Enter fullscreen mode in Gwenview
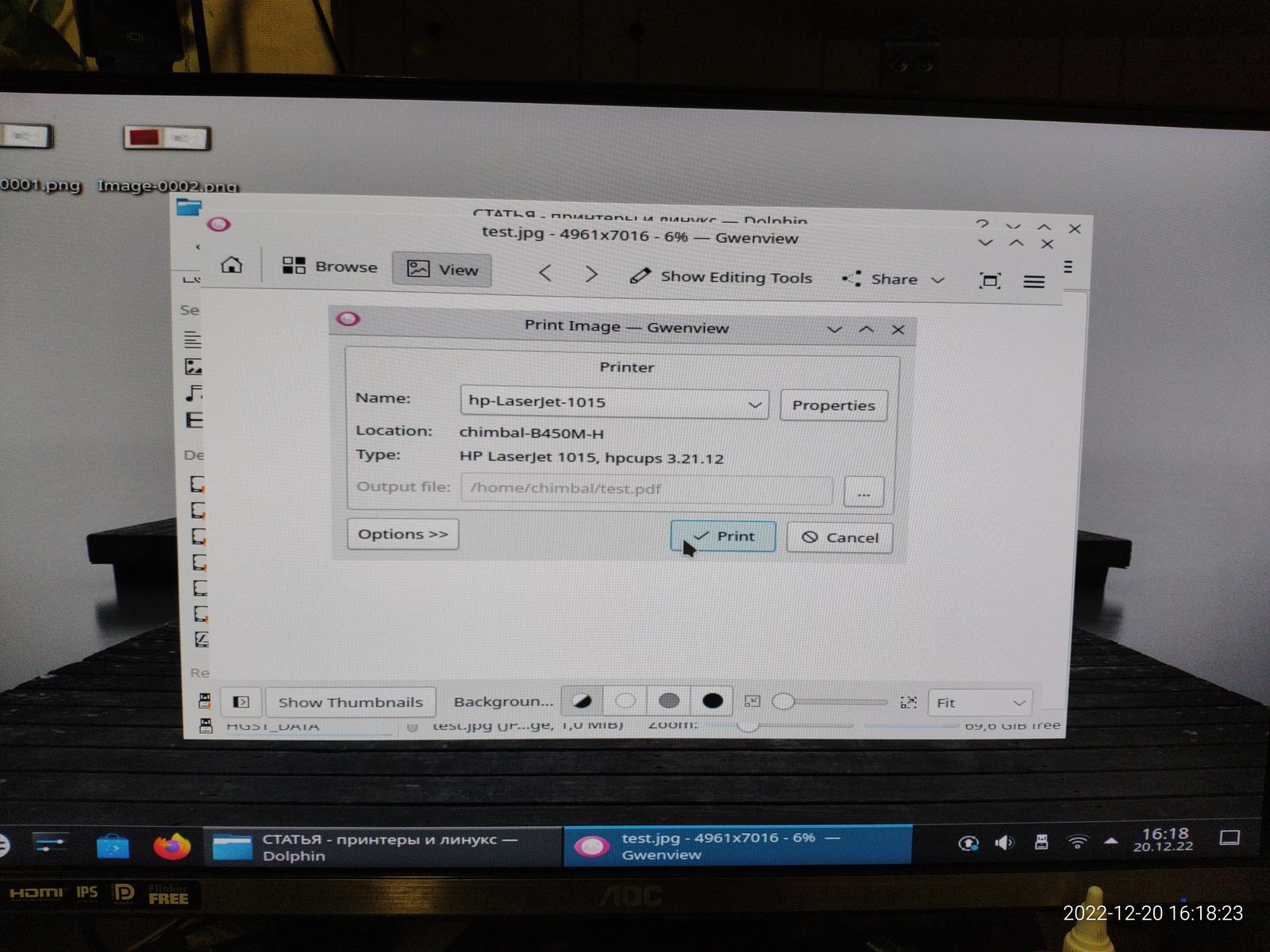Screen dimensions: 1270x952 point(990,280)
